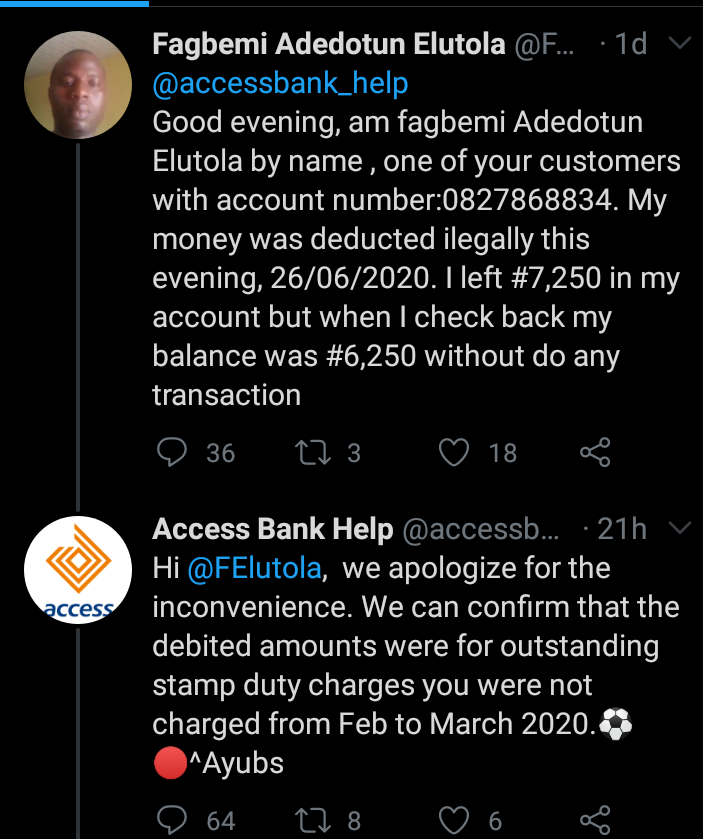Screen dimensions: 703x839
Task: View the 36 replies count
Action: [x=220, y=453]
